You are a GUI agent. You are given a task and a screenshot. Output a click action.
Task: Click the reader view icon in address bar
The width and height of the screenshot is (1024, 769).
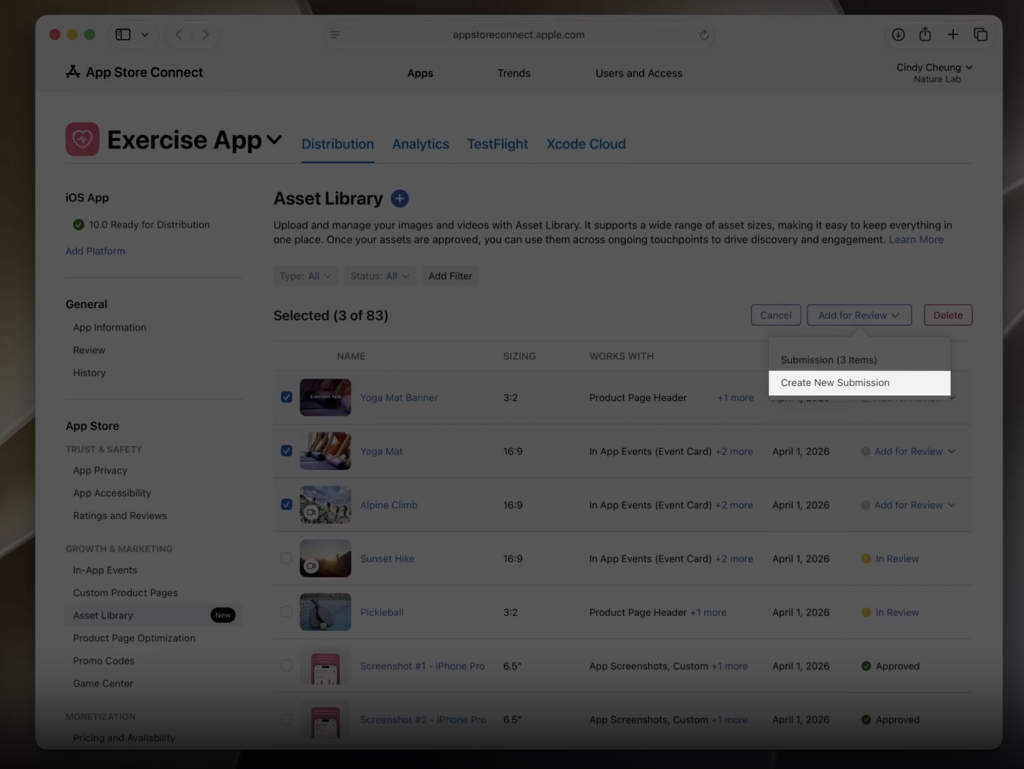click(x=335, y=35)
